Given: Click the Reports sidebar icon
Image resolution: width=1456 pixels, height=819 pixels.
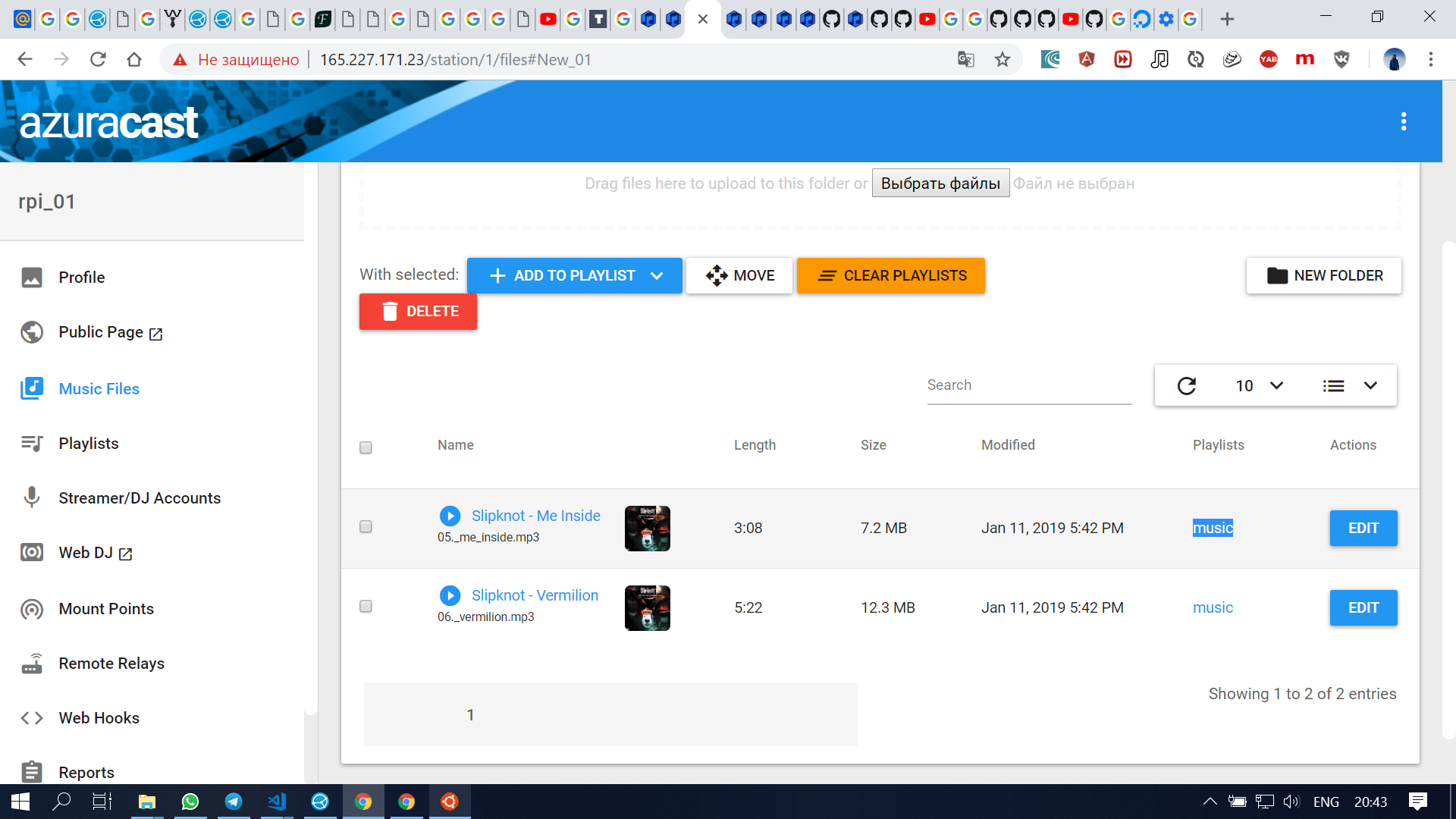Looking at the screenshot, I should pos(32,771).
